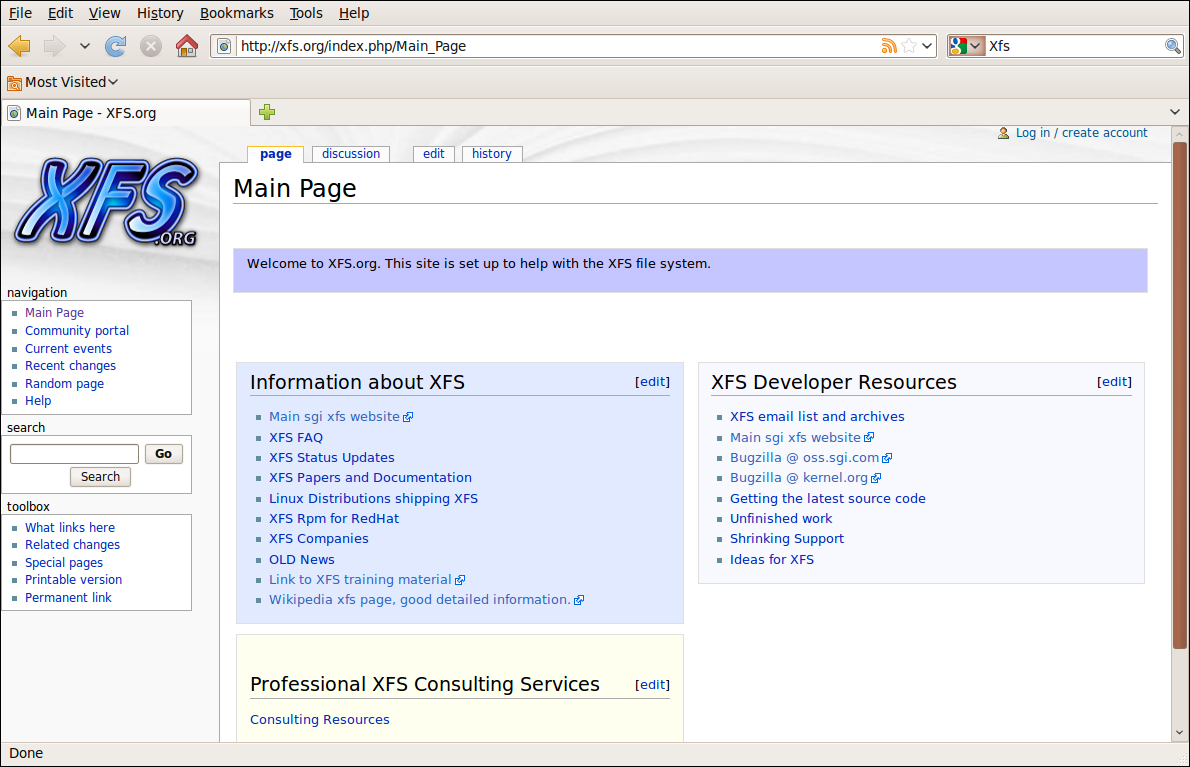Click the Go button in wiki search

[x=163, y=454]
